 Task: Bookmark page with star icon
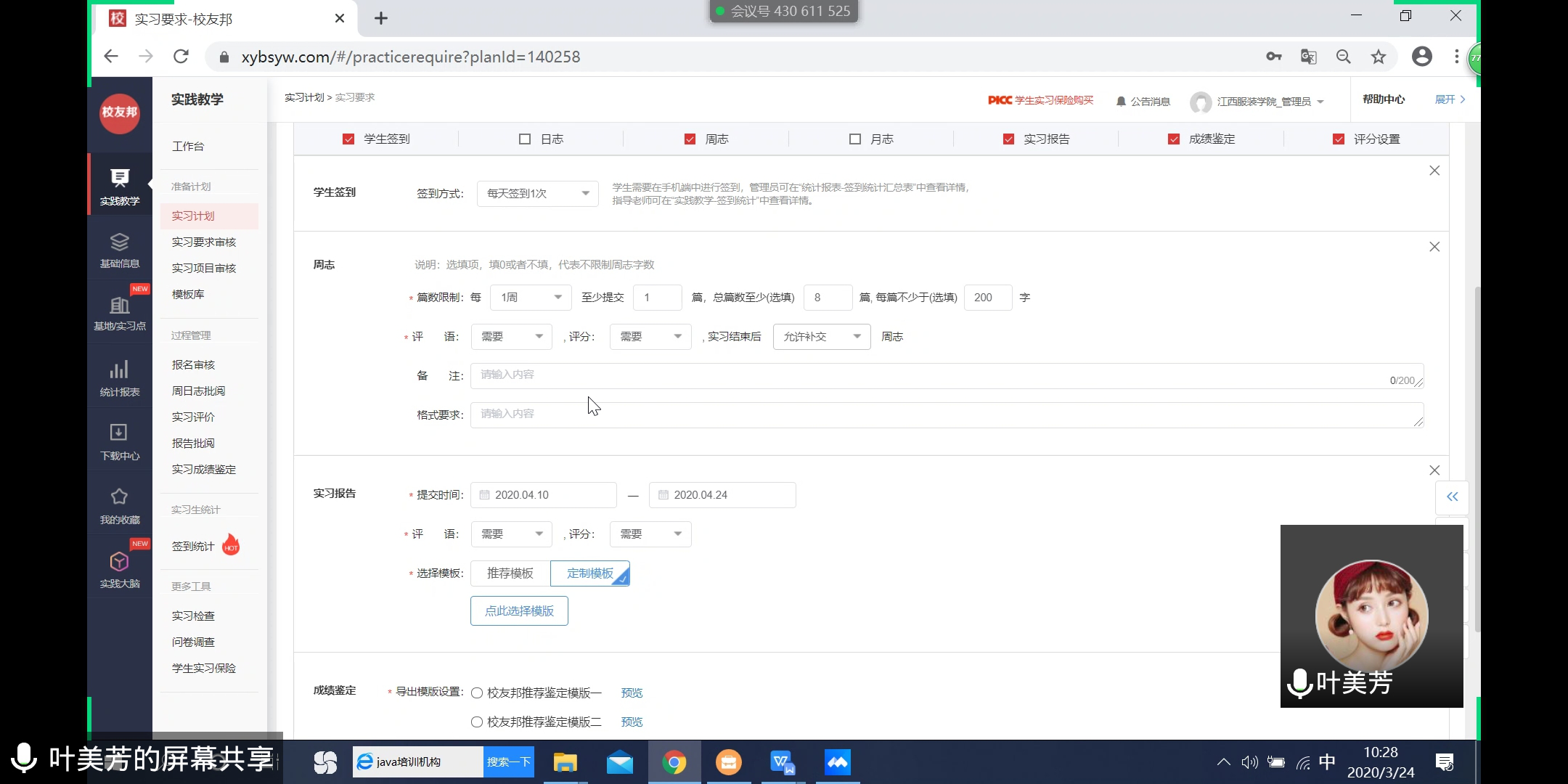1379,57
